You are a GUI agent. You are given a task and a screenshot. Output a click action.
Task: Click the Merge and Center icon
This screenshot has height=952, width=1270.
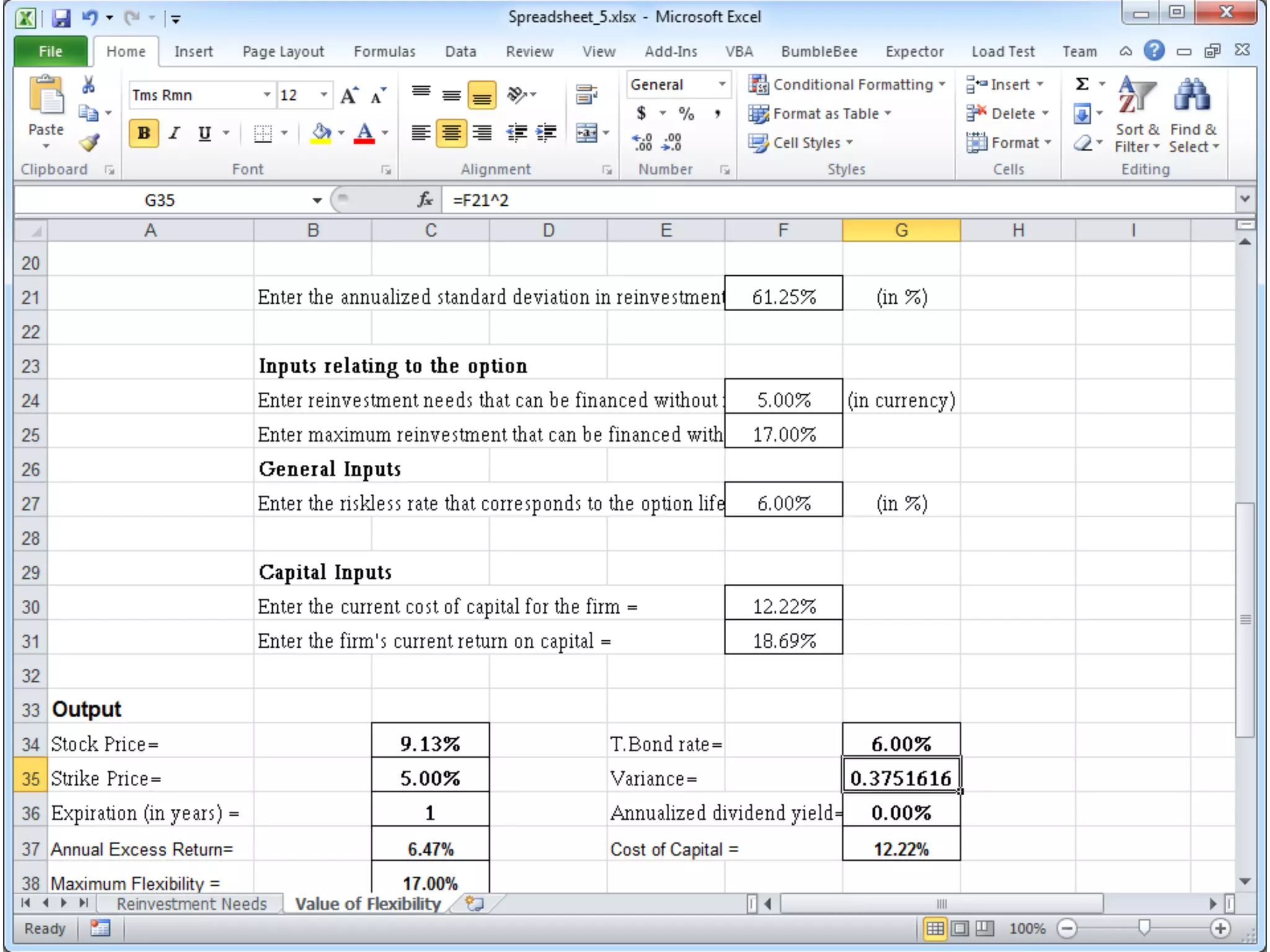[x=586, y=133]
